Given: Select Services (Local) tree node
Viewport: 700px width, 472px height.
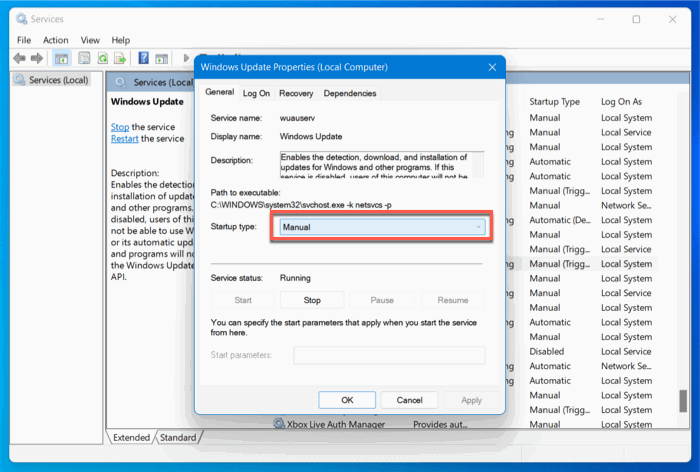Looking at the screenshot, I should point(53,80).
